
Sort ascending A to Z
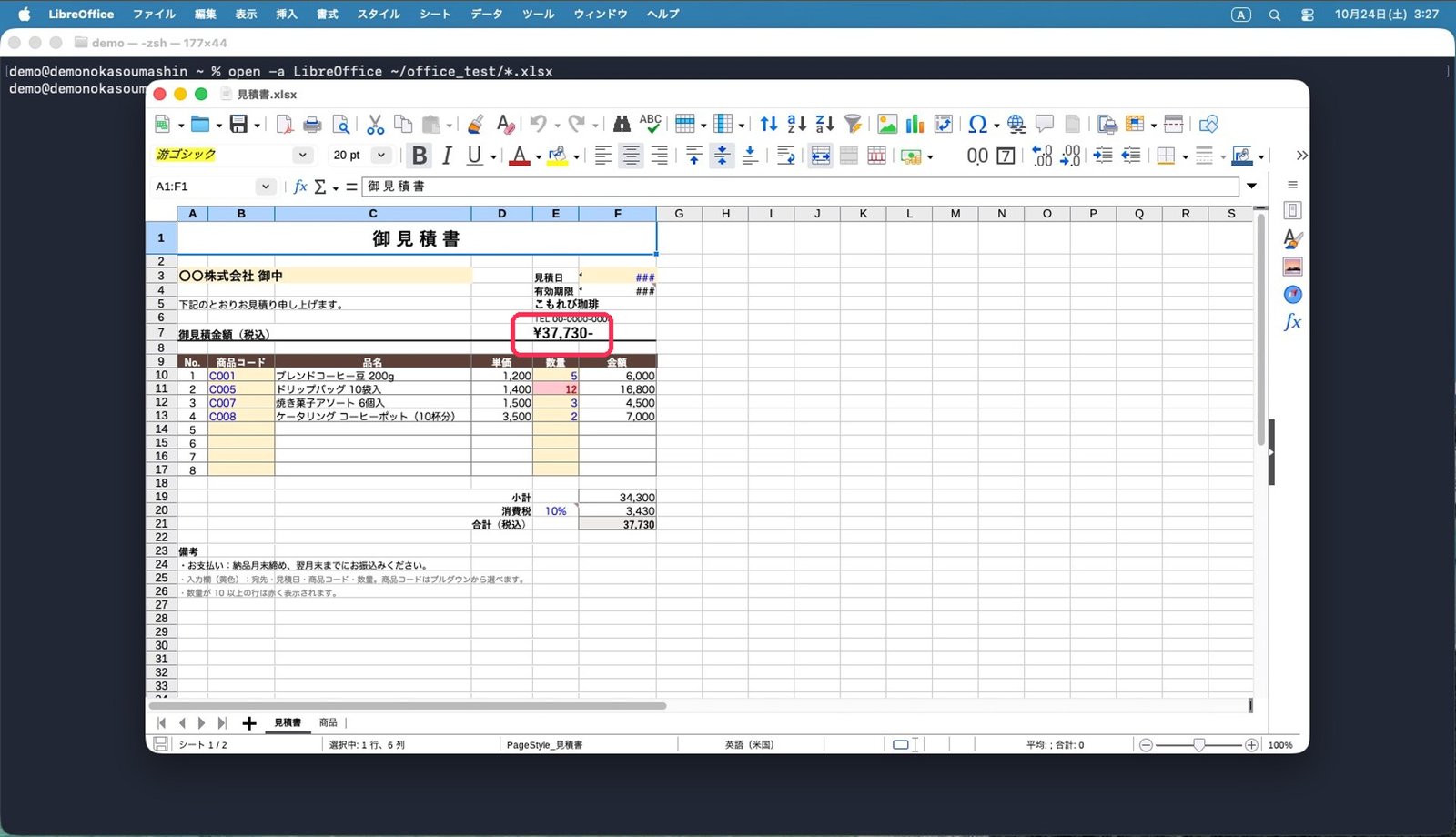coord(796,125)
